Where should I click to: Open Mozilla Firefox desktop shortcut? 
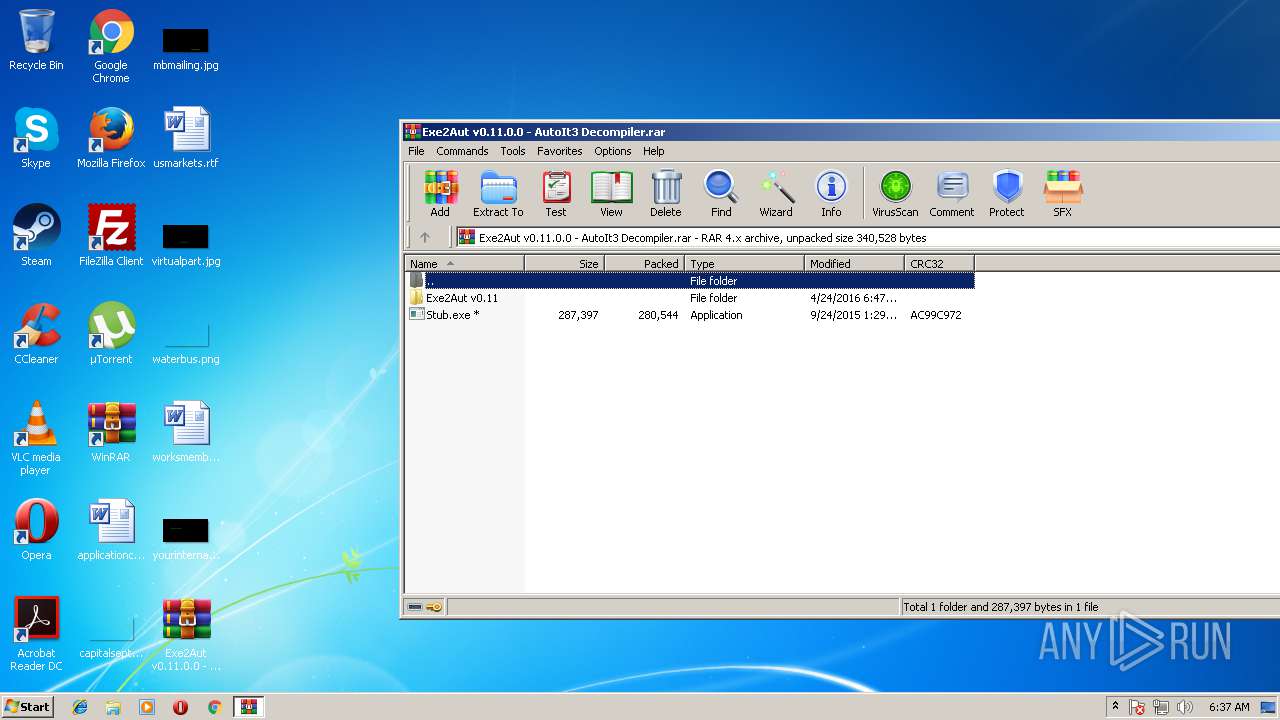coord(111,138)
